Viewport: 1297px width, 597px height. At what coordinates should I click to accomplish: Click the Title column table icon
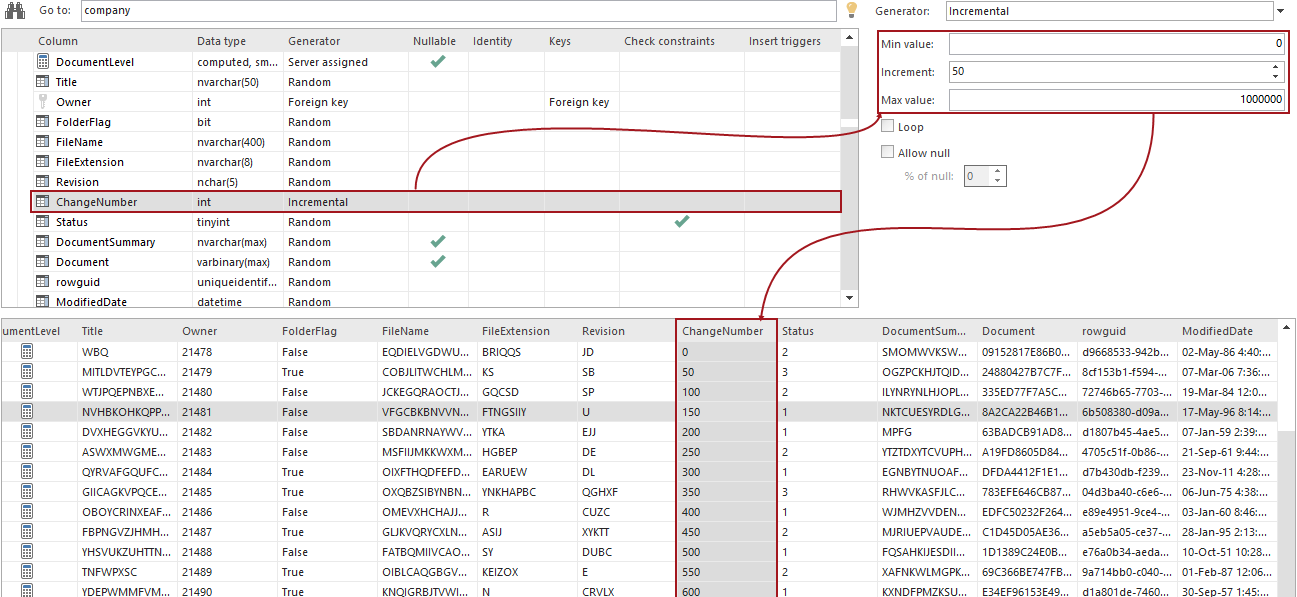pyautogui.click(x=43, y=82)
